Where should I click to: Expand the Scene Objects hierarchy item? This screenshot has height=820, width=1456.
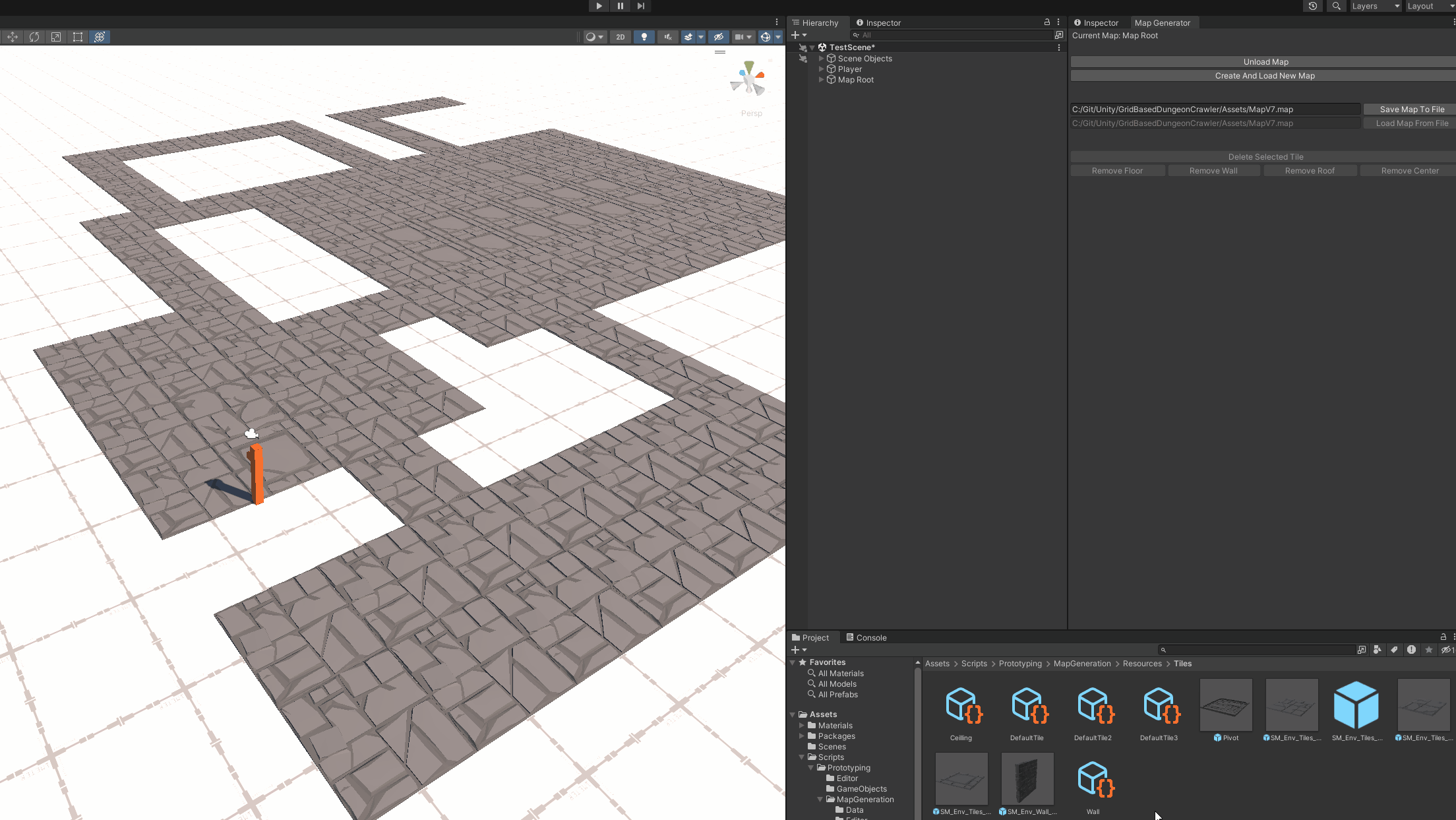point(821,59)
